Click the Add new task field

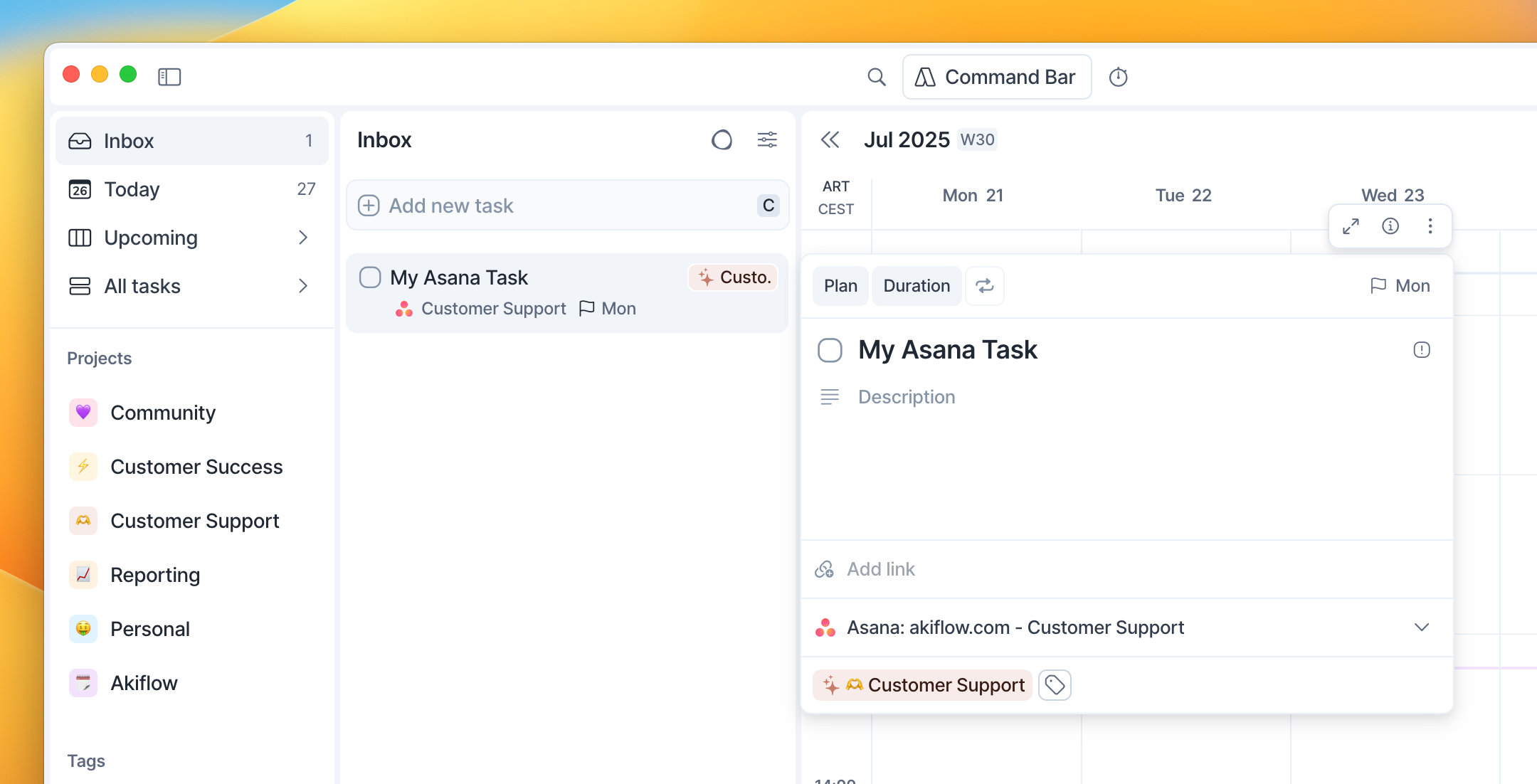coord(568,206)
